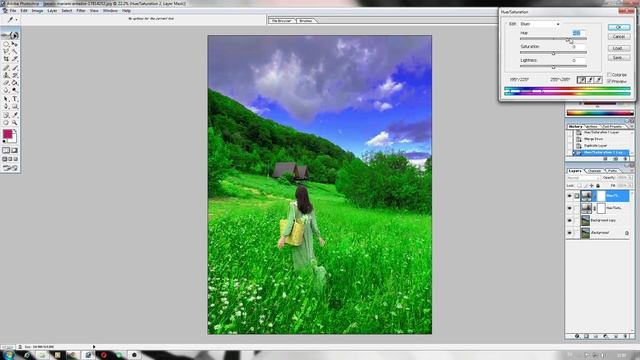Image resolution: width=640 pixels, height=360 pixels.
Task: Hide the Background layer
Action: click(569, 233)
